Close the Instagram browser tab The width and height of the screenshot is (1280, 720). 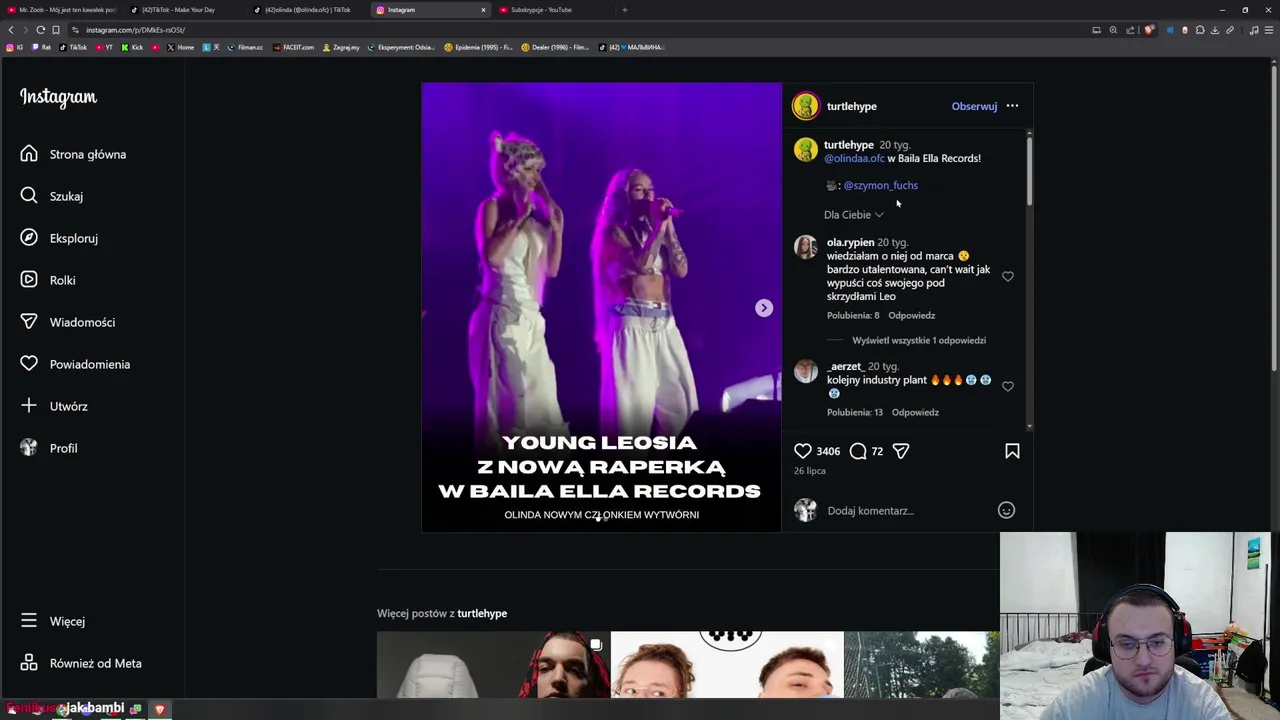point(483,10)
